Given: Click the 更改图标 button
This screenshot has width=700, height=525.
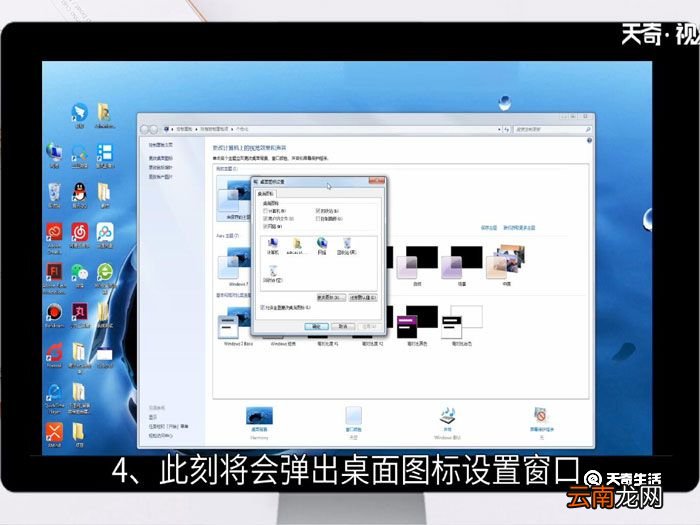Looking at the screenshot, I should (x=331, y=297).
